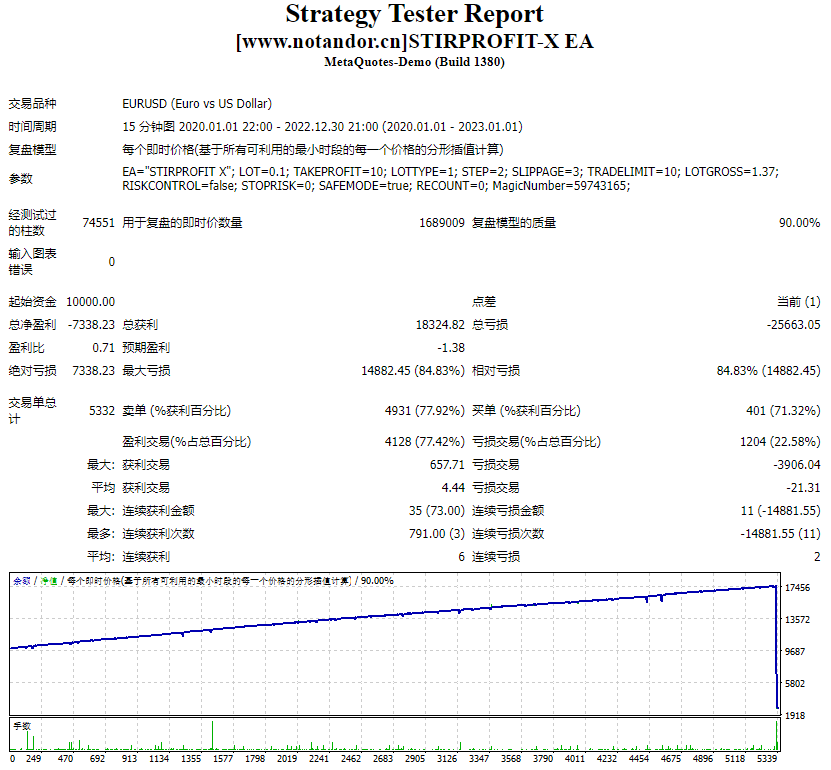Image resolution: width=831 pixels, height=770 pixels.
Task: Click the 1918 y-axis label
Action: (x=795, y=715)
